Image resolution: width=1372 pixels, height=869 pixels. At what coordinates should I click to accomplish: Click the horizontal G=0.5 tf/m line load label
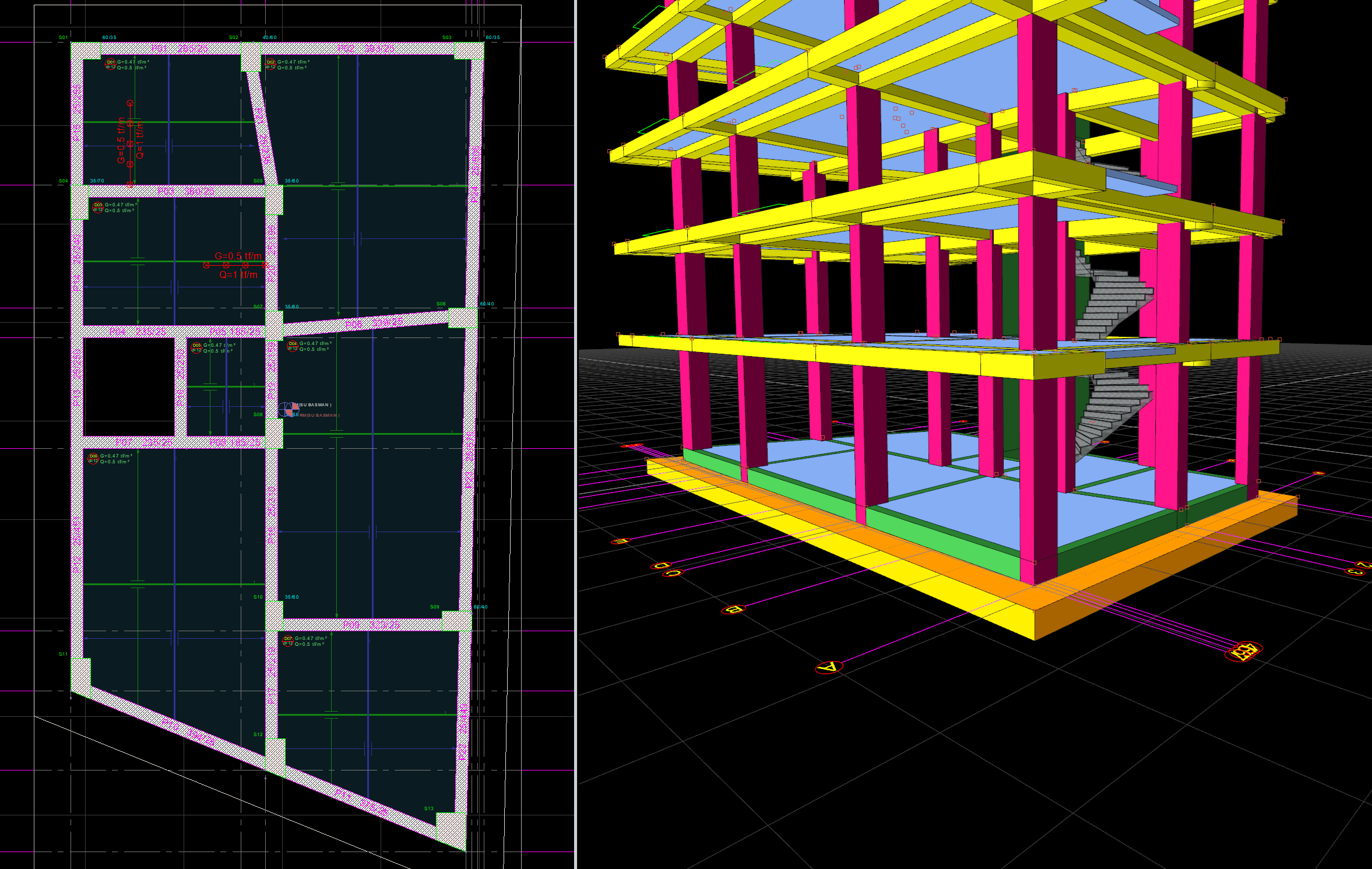click(238, 256)
